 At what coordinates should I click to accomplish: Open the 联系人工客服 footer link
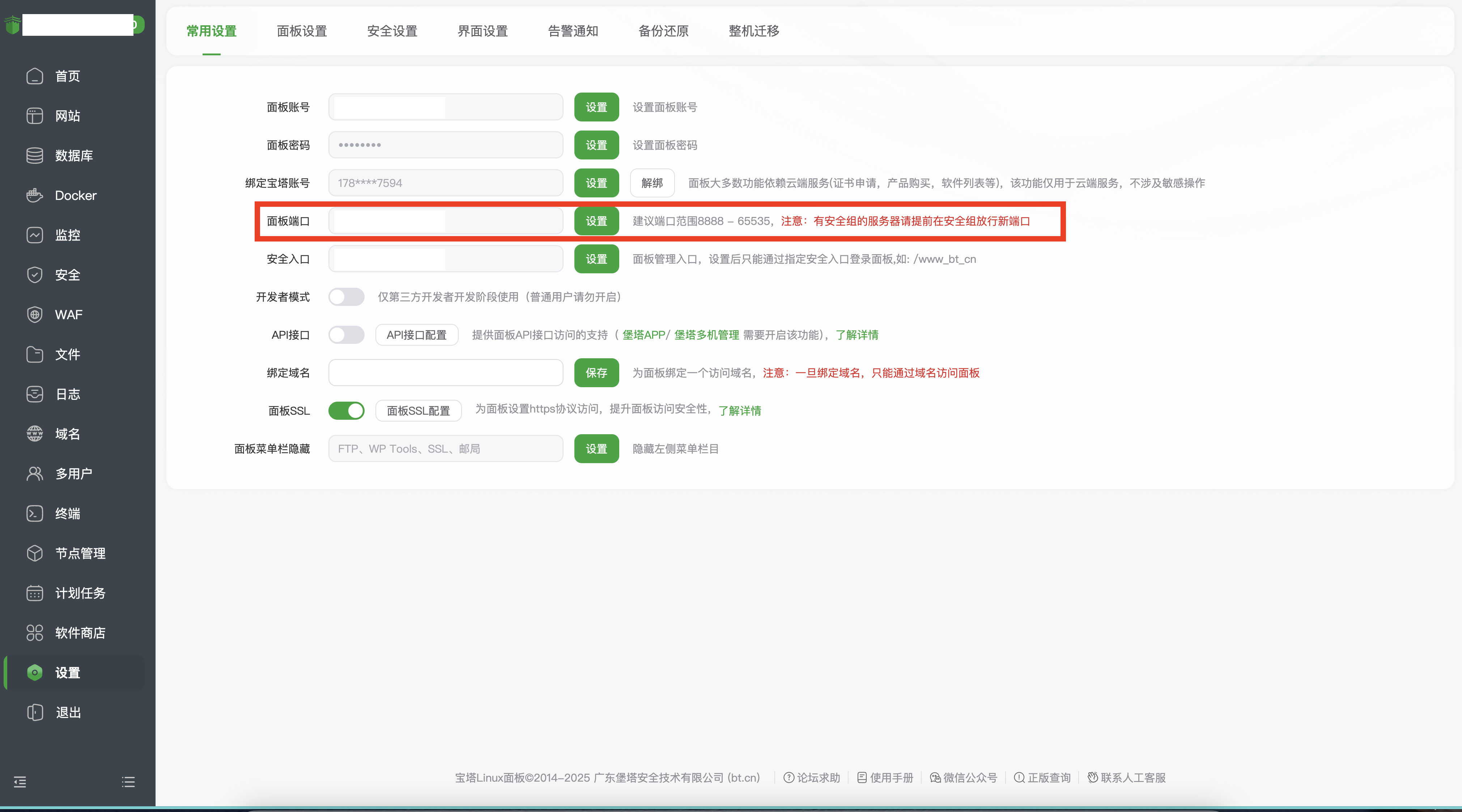coord(1127,778)
